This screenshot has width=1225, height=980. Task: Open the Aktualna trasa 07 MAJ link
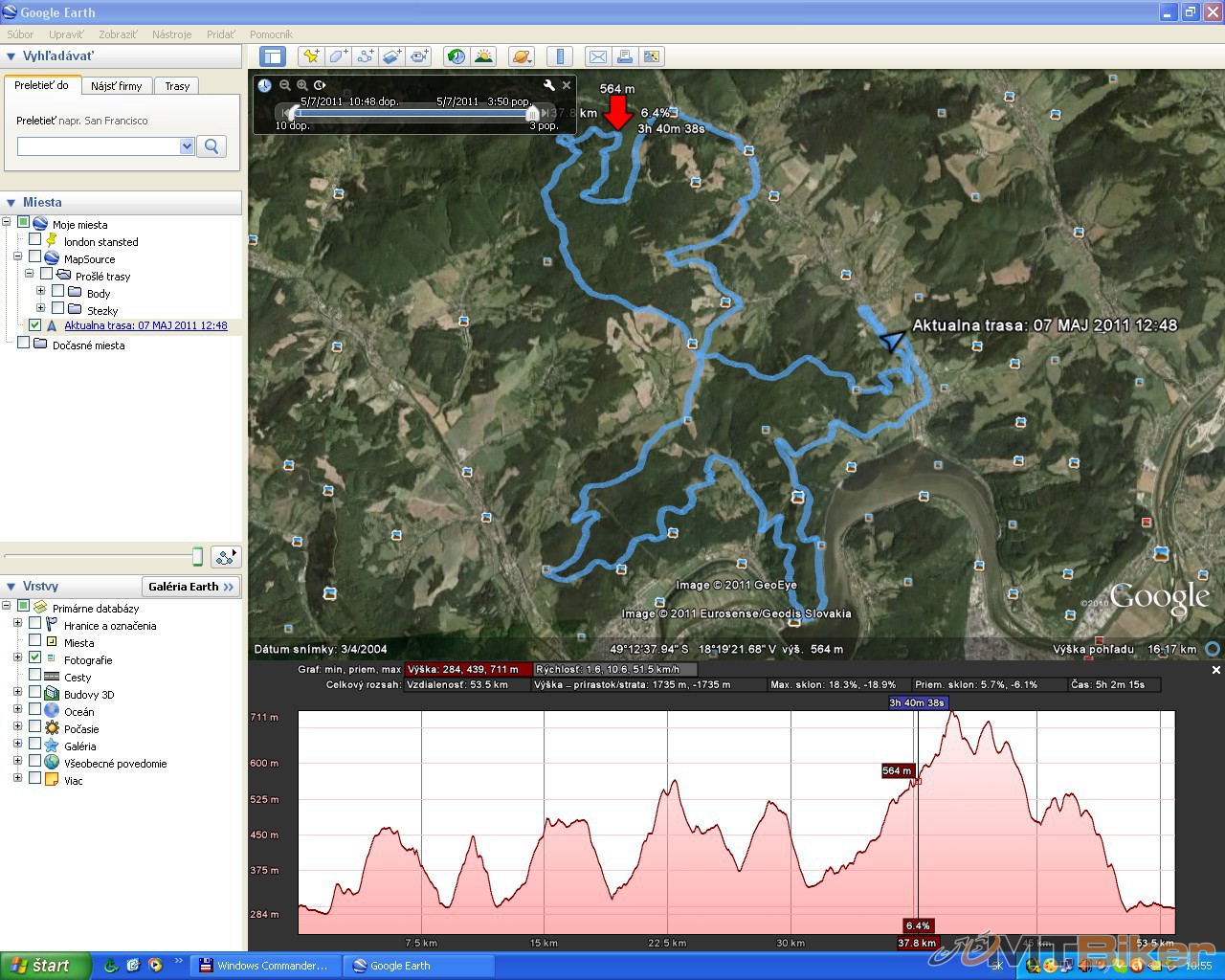(145, 325)
